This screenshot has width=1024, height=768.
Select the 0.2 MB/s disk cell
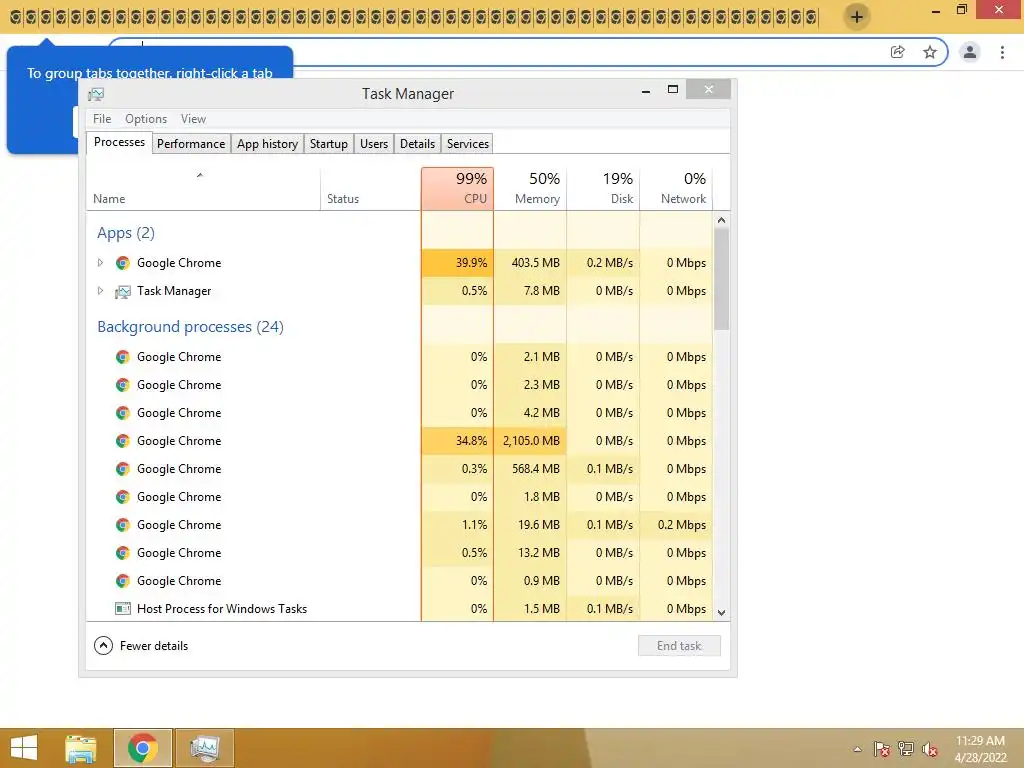(x=603, y=263)
